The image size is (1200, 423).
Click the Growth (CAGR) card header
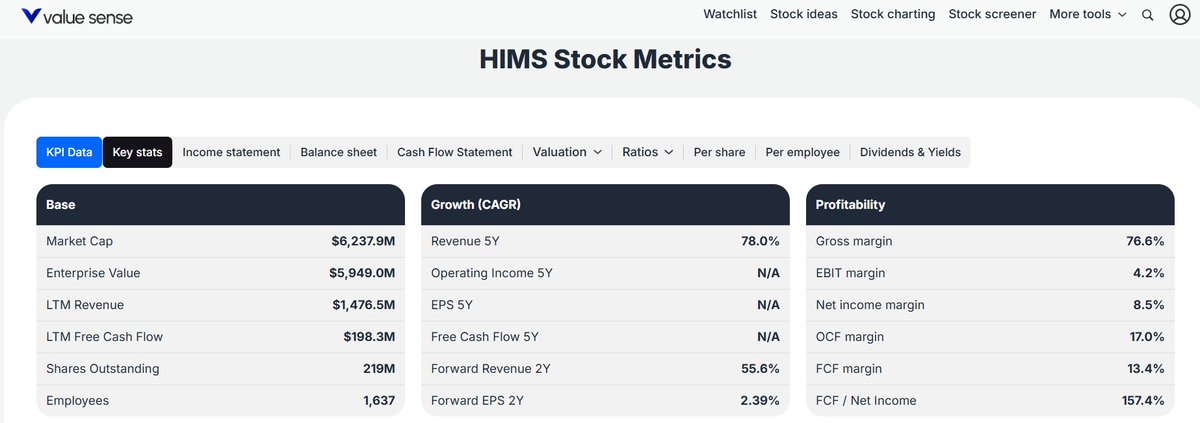(605, 204)
